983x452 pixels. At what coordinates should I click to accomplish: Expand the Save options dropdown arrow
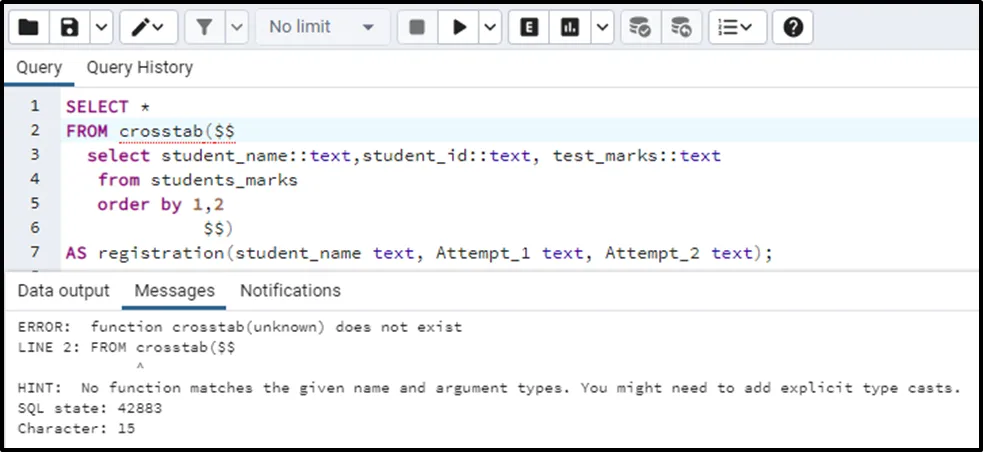coord(99,27)
